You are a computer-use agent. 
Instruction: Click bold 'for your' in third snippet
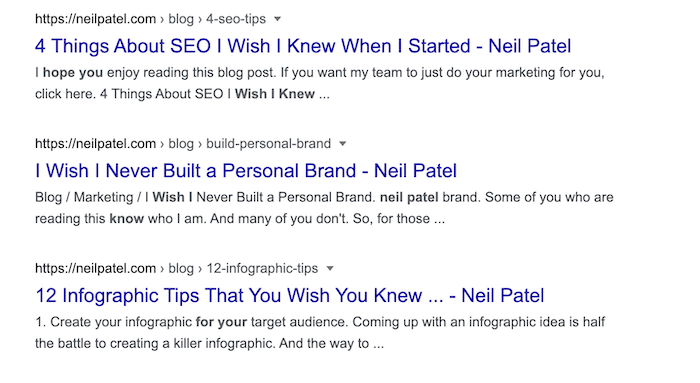[x=221, y=322]
